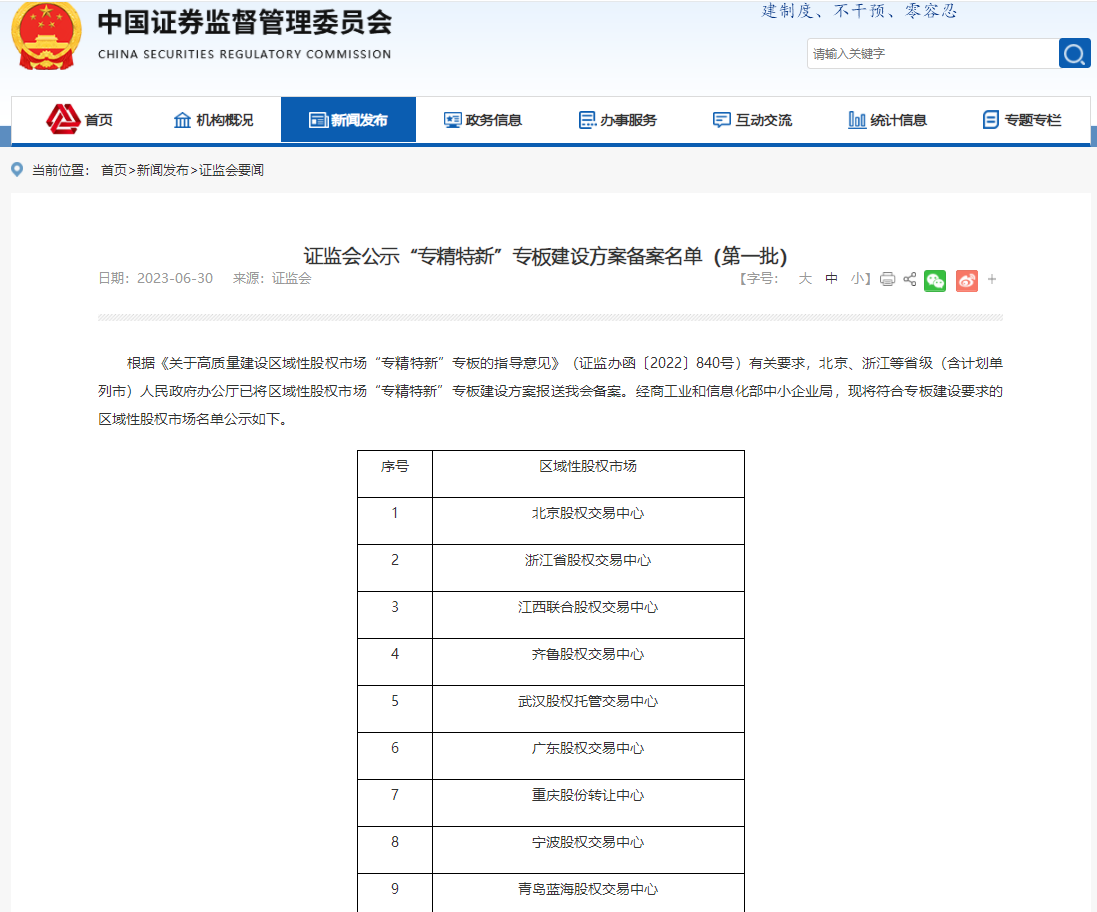Open the 统计信息 menu
Screen dimensions: 1097x912
pyautogui.click(x=887, y=120)
